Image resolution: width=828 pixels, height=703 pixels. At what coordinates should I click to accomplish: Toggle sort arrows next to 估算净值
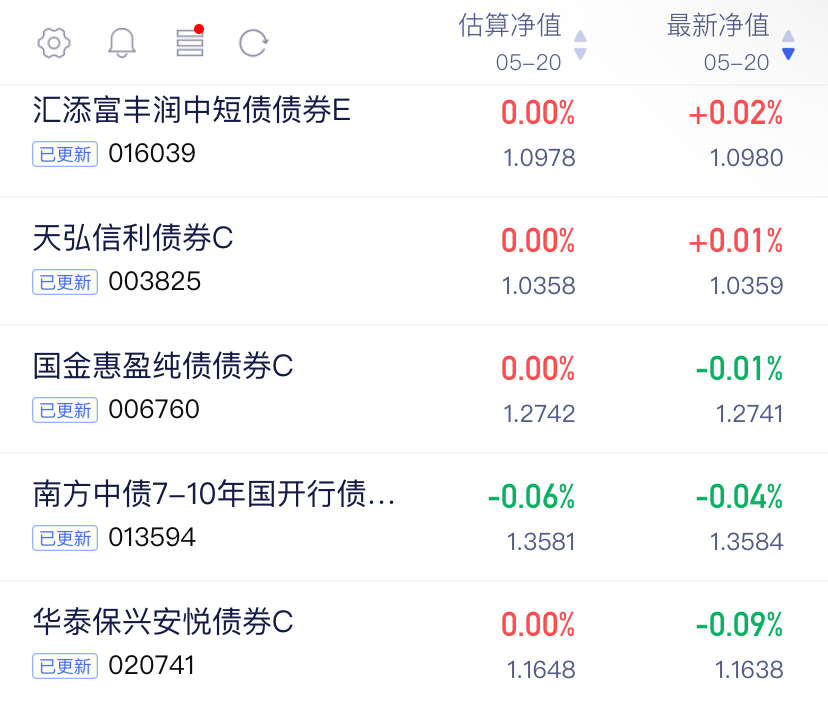point(580,45)
